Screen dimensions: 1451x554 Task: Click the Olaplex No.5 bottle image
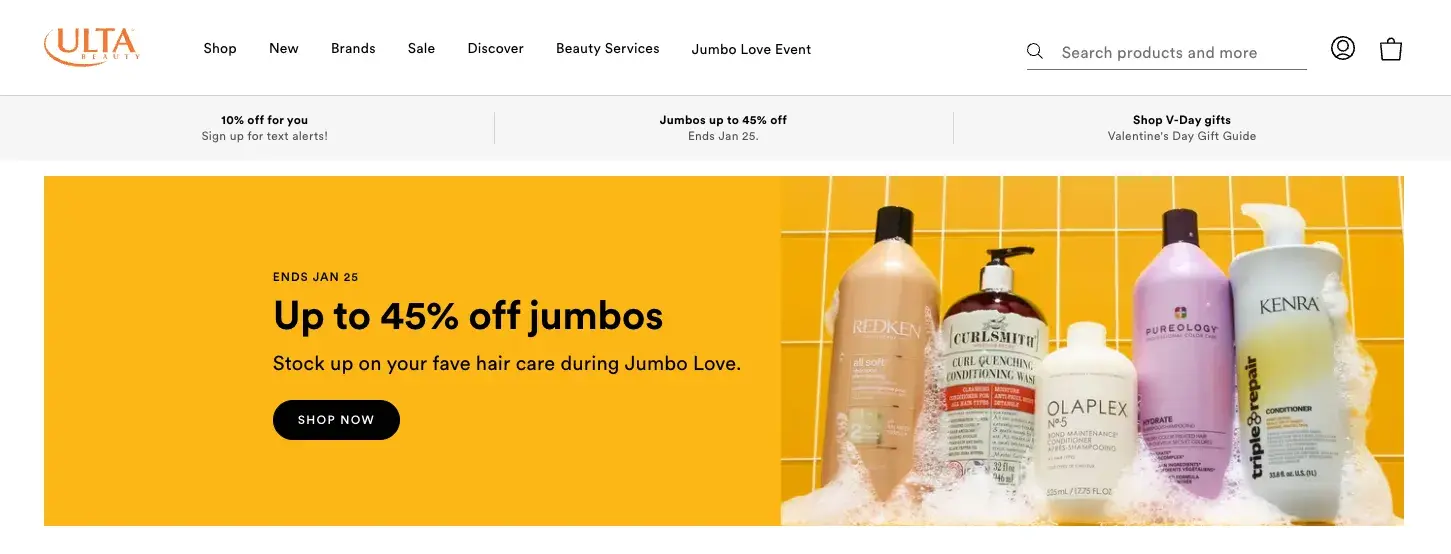coord(1087,415)
